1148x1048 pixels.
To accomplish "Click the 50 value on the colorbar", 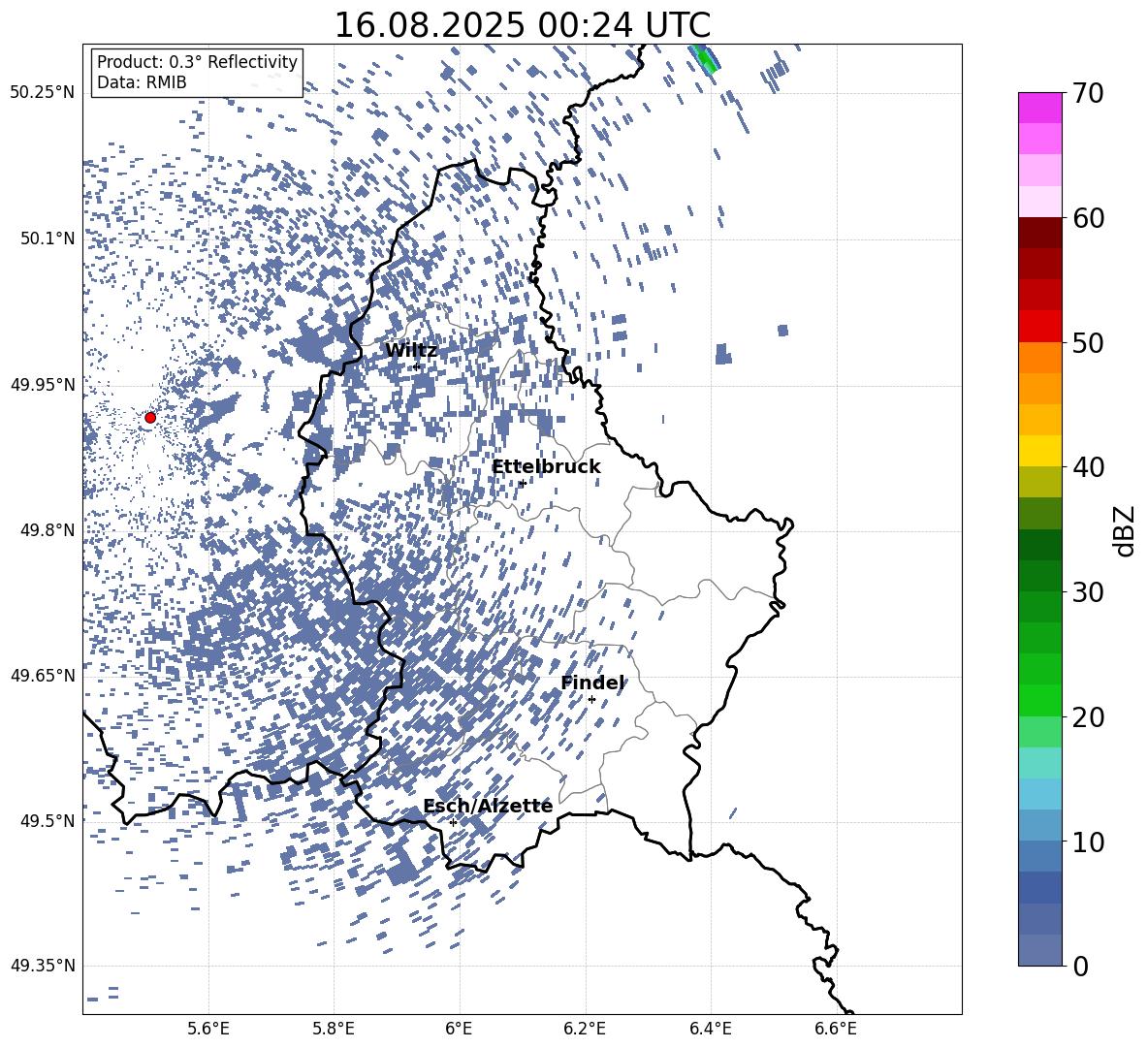I will pos(1088,342).
